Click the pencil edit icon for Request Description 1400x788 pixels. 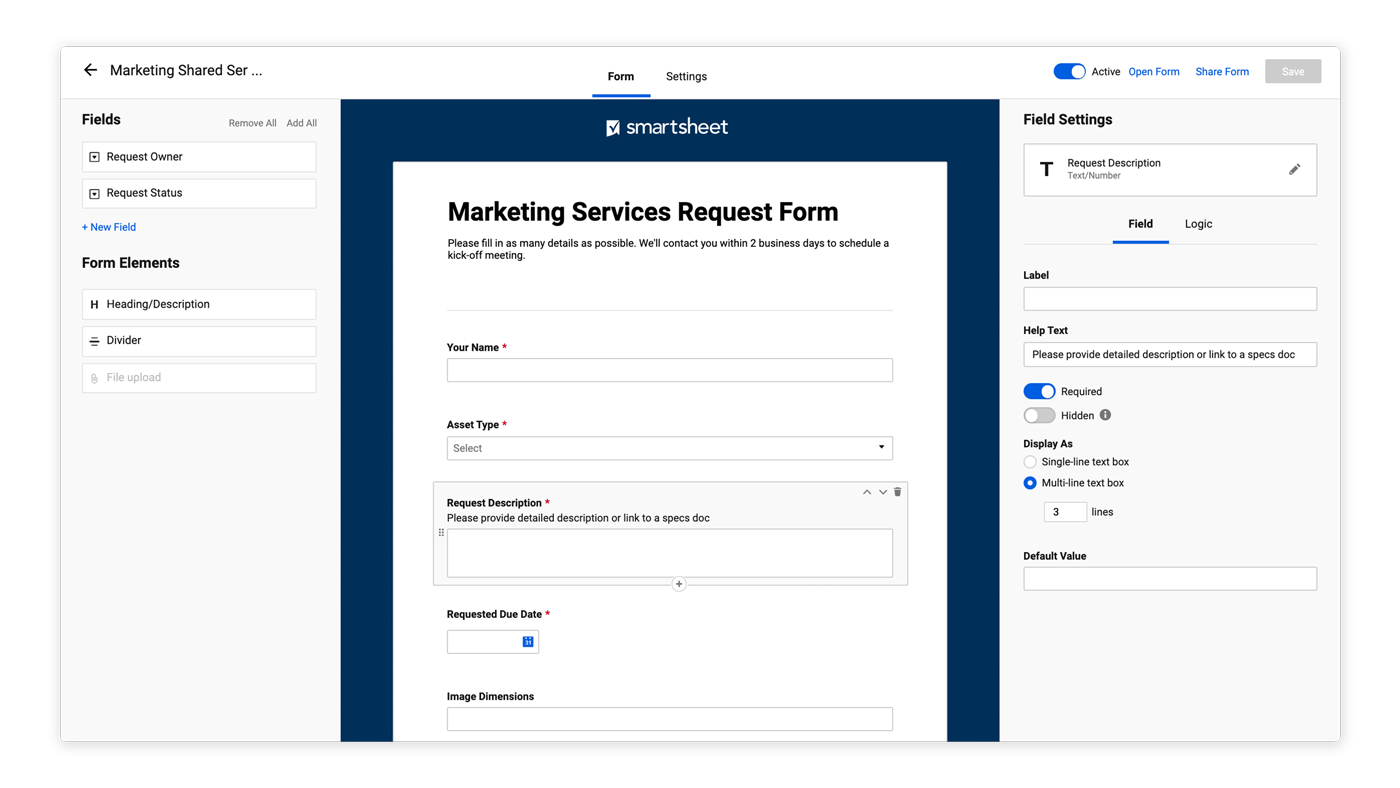tap(1294, 169)
